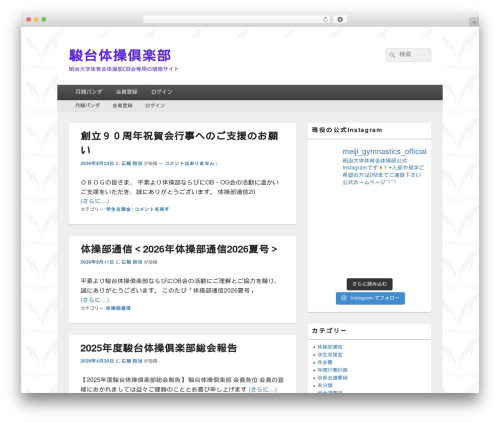Open 年間行事計画 in the カテゴリー list
The height and width of the screenshot is (423, 500).
point(332,370)
